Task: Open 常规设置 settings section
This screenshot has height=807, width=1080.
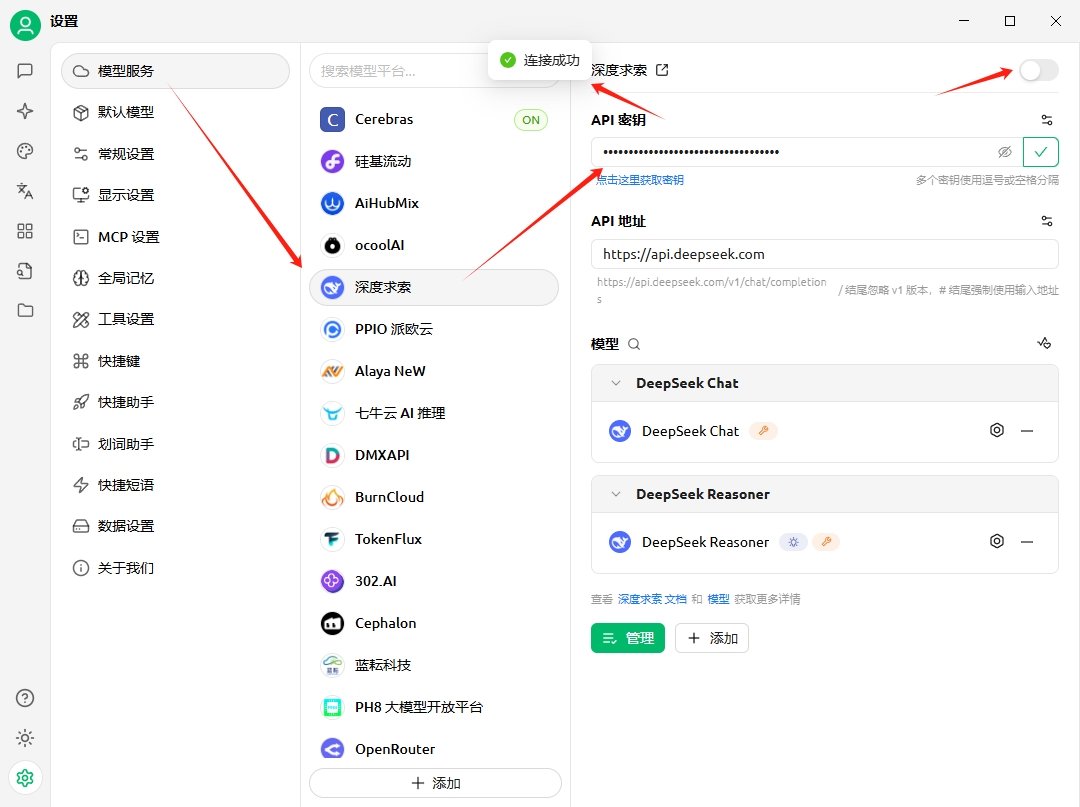Action: click(176, 154)
